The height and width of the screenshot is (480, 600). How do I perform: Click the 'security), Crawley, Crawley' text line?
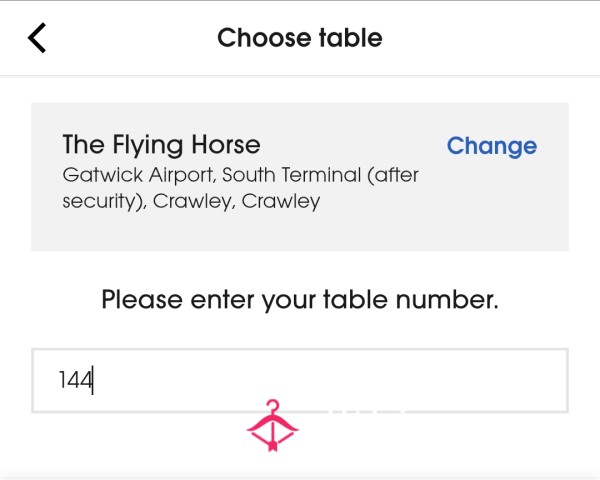point(191,201)
